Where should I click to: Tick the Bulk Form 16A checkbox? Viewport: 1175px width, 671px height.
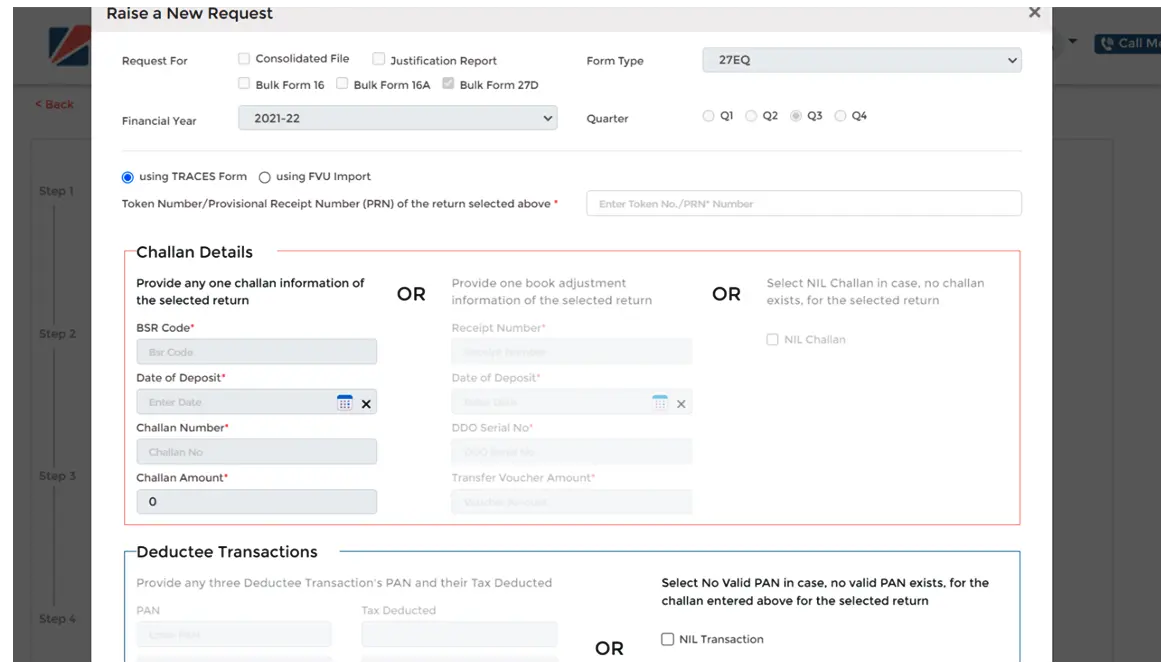(x=342, y=84)
